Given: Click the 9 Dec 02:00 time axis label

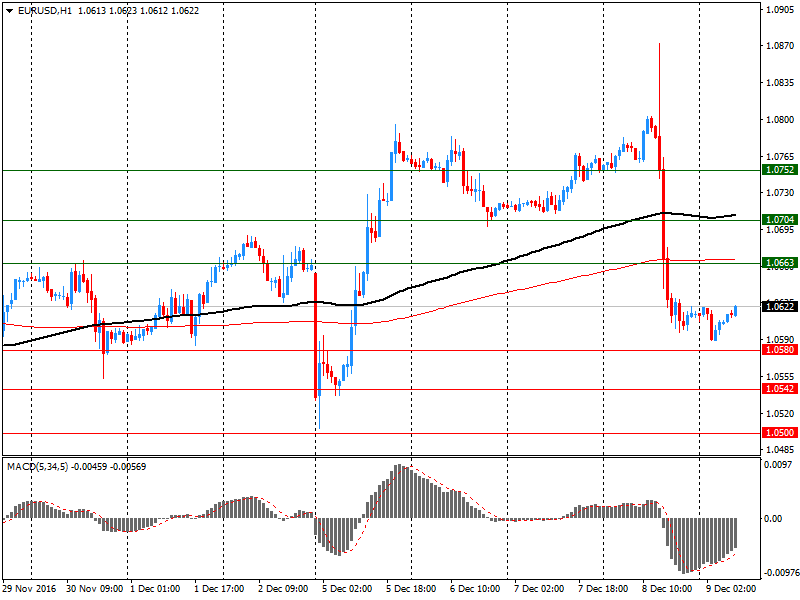Looking at the screenshot, I should click(x=731, y=589).
